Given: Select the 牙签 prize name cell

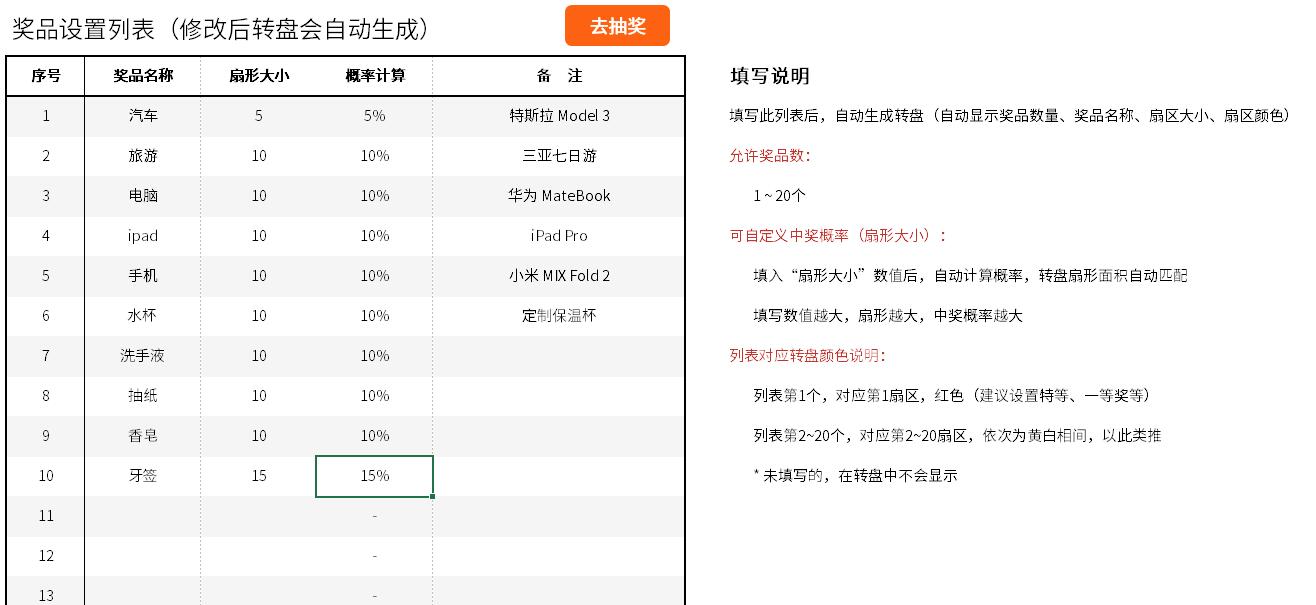Looking at the screenshot, I should point(143,476).
